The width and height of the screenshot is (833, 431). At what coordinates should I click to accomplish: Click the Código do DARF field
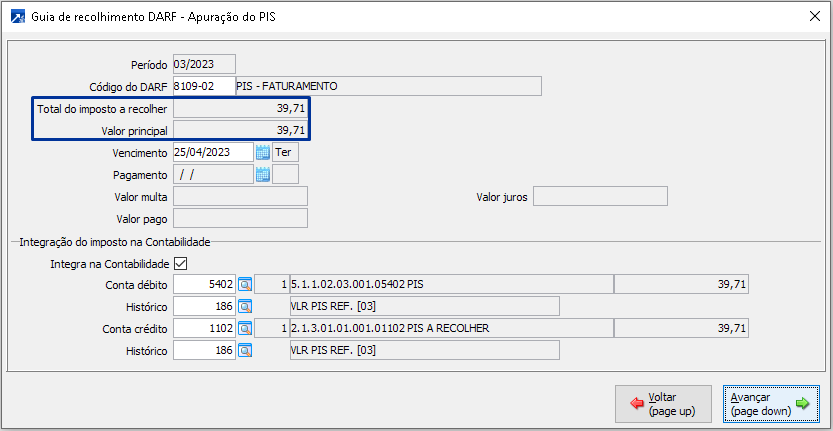pos(203,86)
